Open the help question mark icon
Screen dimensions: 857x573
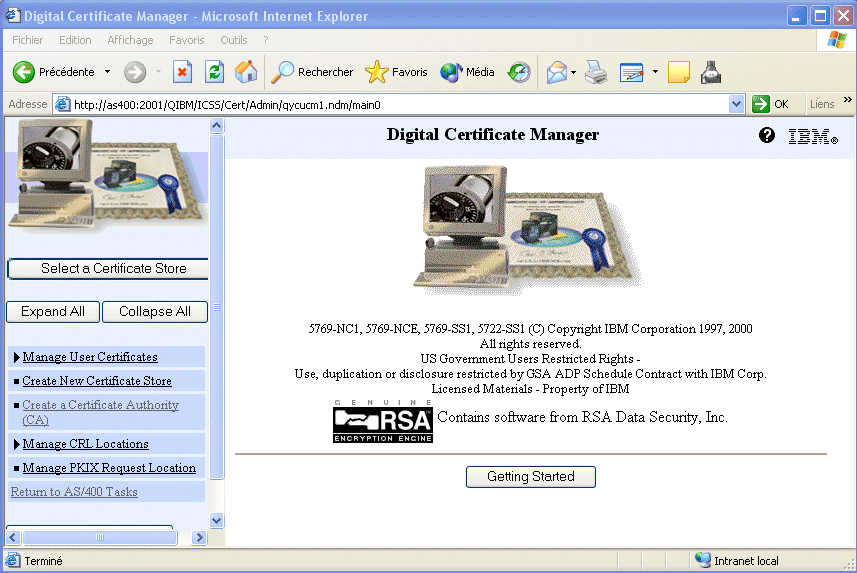767,135
